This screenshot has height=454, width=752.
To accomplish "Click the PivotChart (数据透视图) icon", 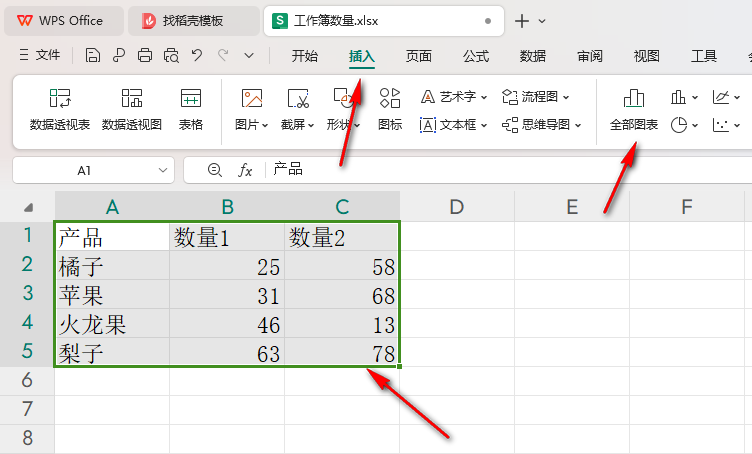I will pyautogui.click(x=132, y=99).
